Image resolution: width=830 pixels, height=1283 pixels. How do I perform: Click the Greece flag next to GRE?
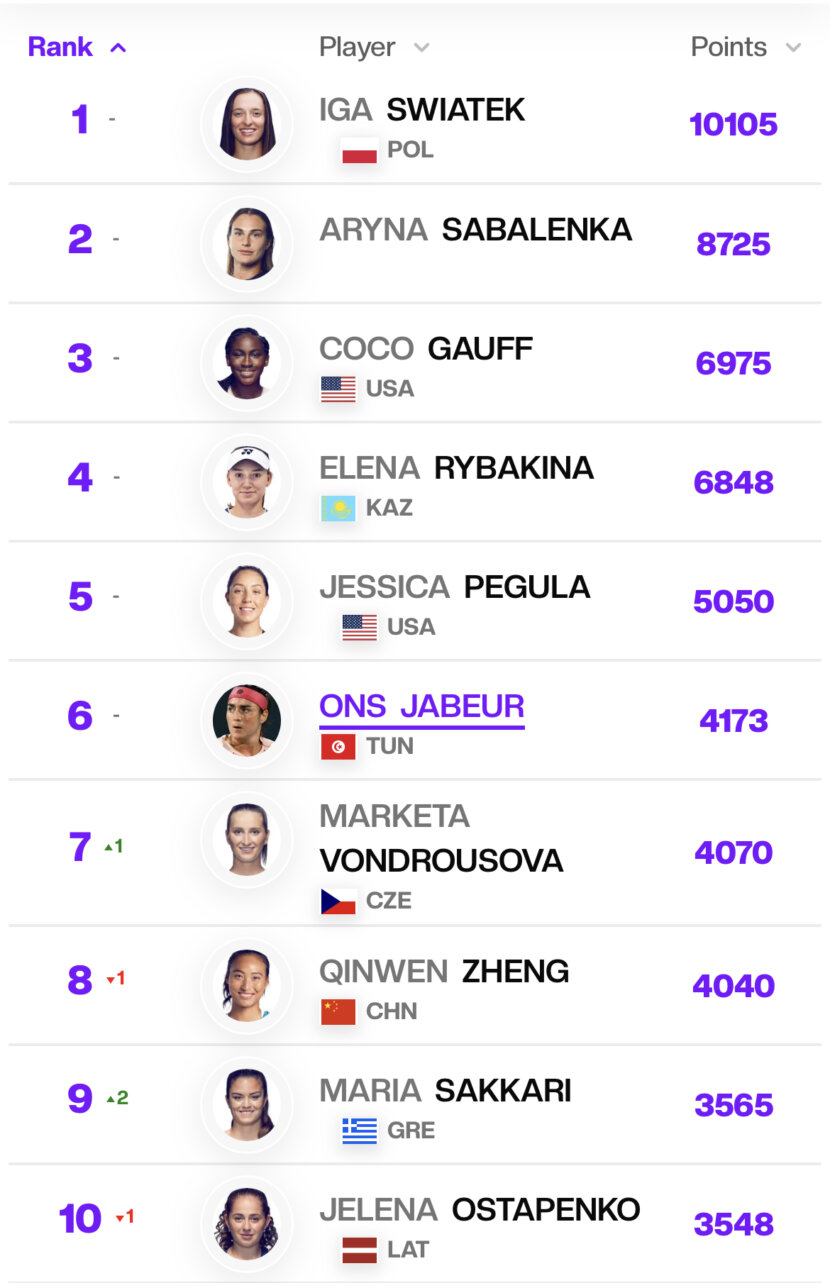point(359,1131)
